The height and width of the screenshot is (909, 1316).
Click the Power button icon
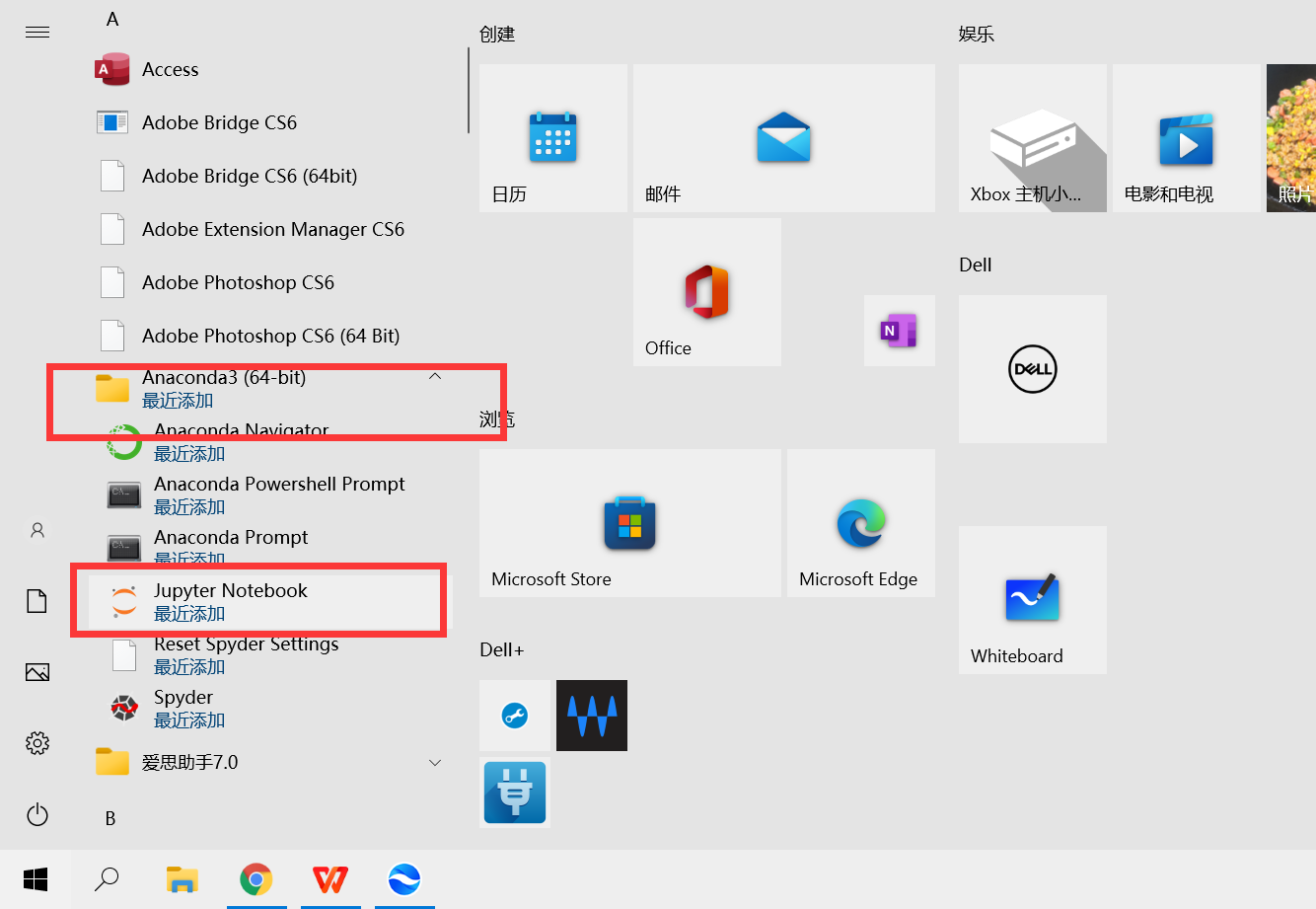tap(37, 815)
